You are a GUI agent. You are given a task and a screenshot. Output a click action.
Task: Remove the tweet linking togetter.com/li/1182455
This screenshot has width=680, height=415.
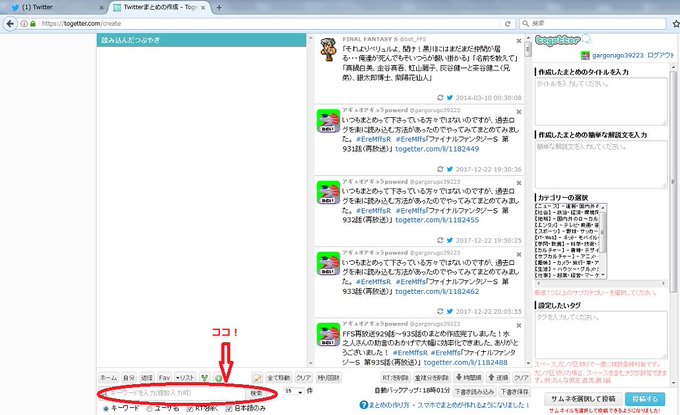coord(519,183)
